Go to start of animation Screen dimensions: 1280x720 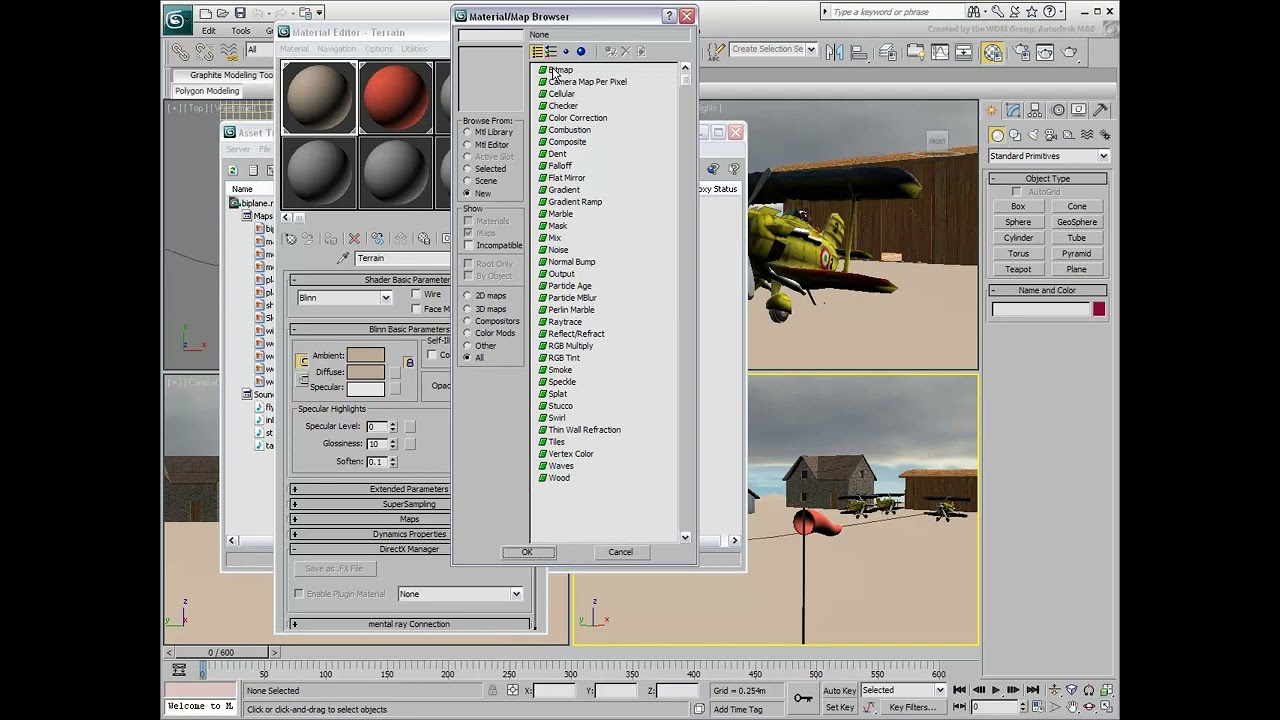tap(960, 690)
